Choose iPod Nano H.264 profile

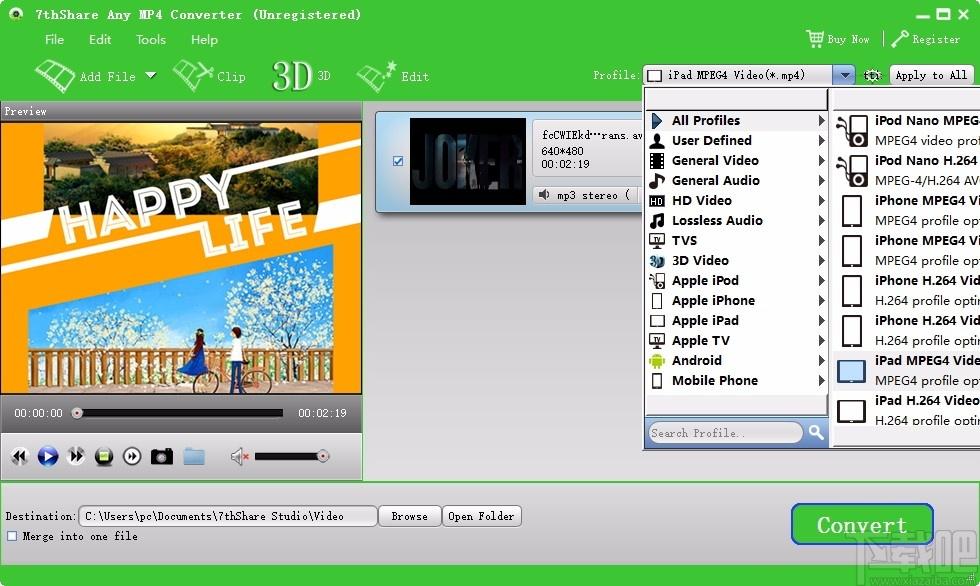908,170
